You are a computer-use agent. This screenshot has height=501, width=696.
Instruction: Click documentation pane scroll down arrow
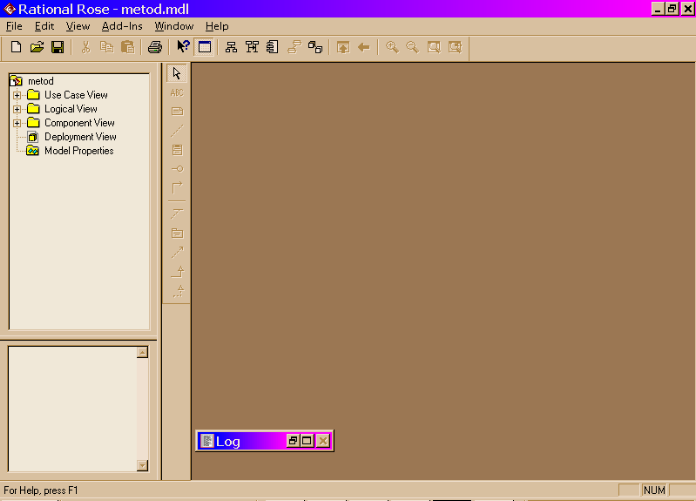[142, 465]
